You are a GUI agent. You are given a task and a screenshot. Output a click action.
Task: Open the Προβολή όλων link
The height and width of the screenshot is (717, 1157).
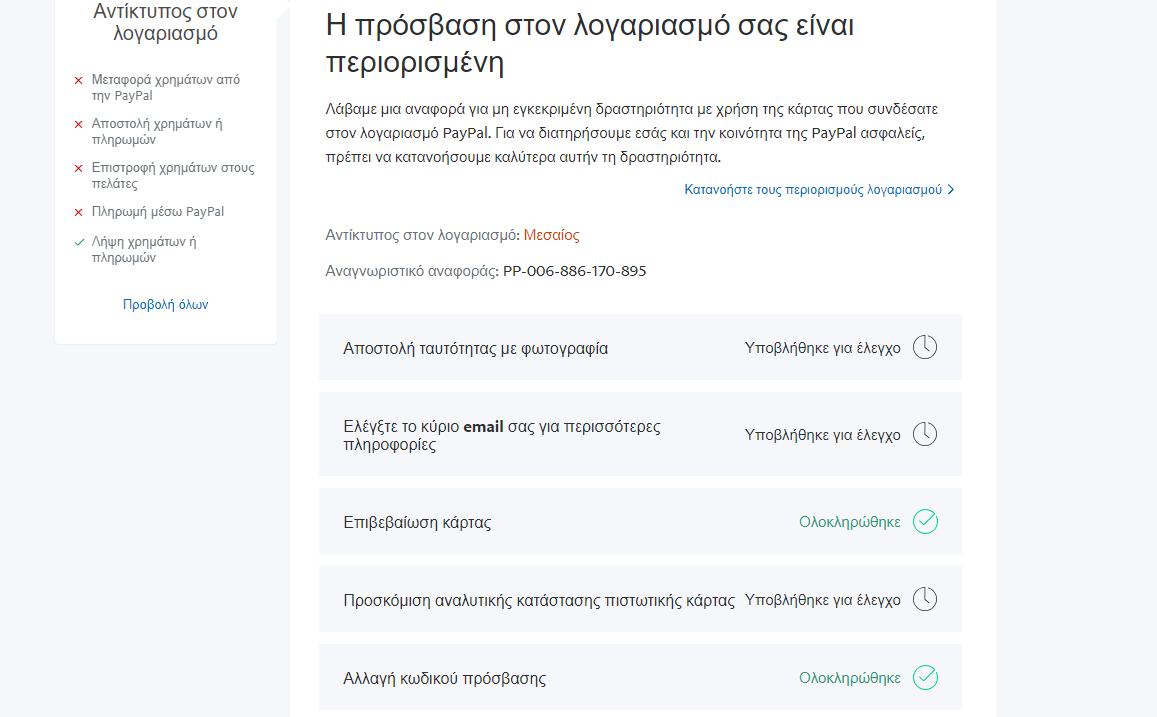[x=165, y=305]
